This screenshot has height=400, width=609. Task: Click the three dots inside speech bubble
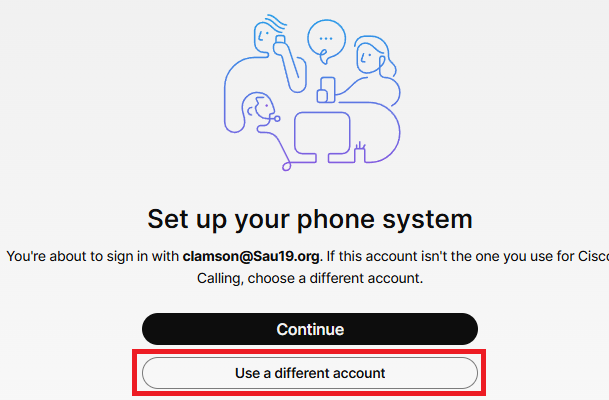click(325, 38)
